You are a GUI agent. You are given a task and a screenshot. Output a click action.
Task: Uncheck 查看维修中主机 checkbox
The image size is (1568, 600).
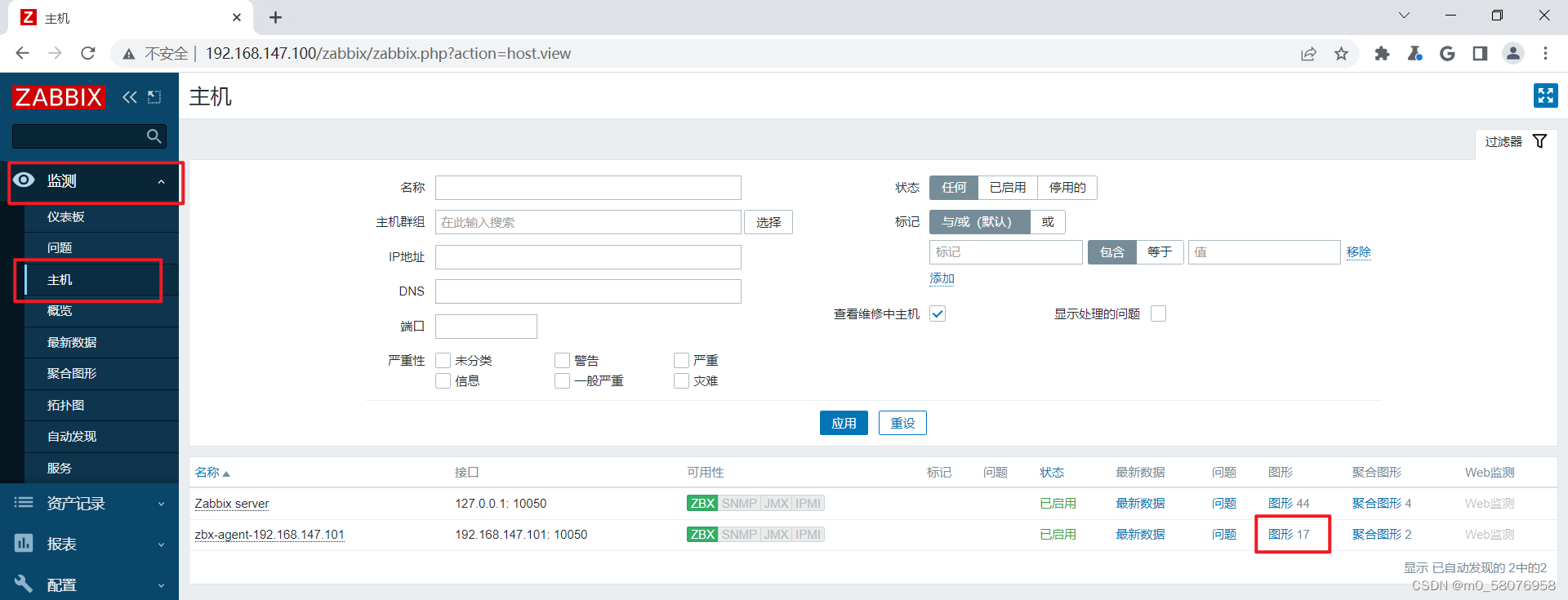click(938, 313)
